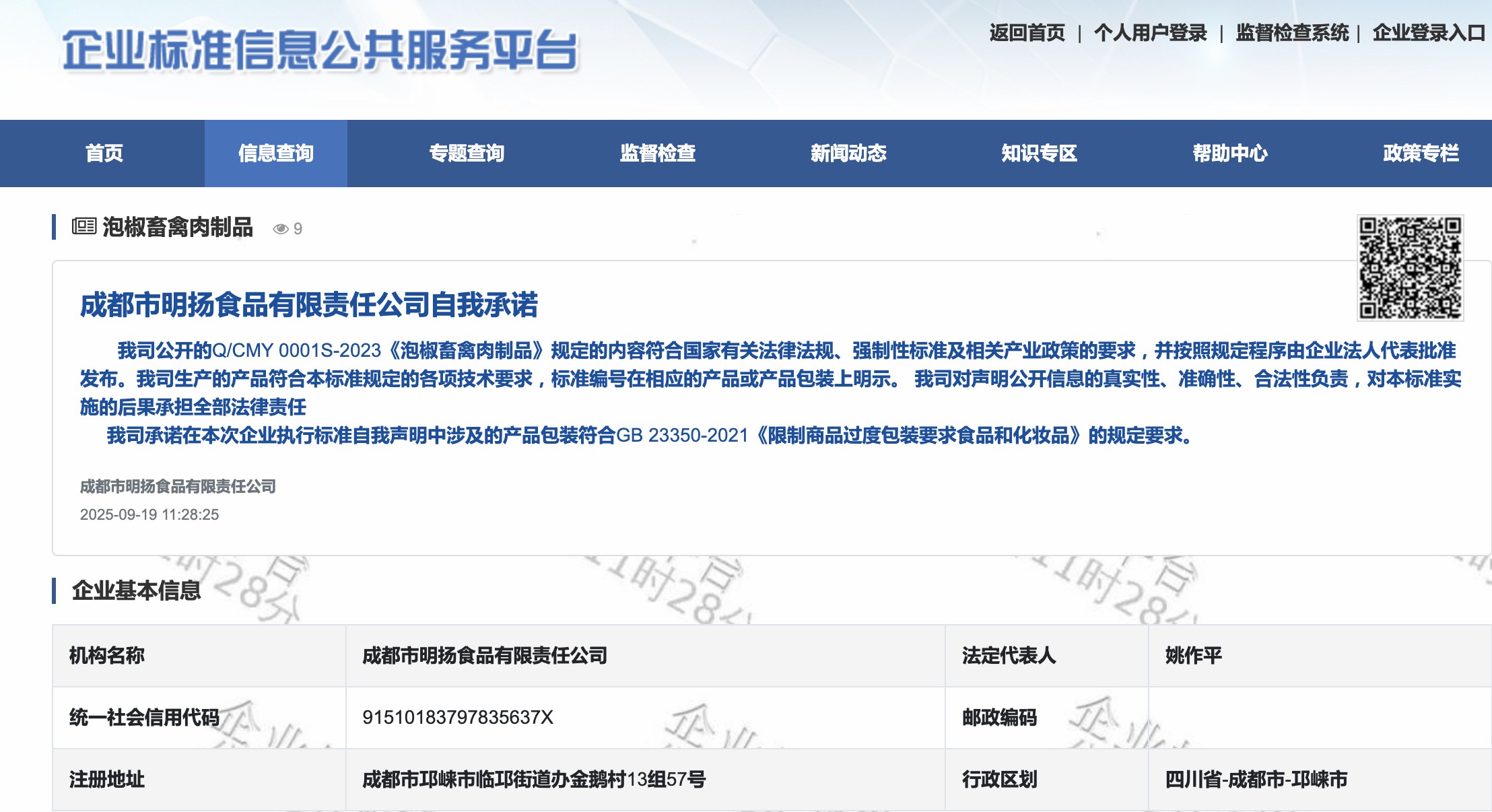Switch to 新闻动态 tab

pos(848,154)
